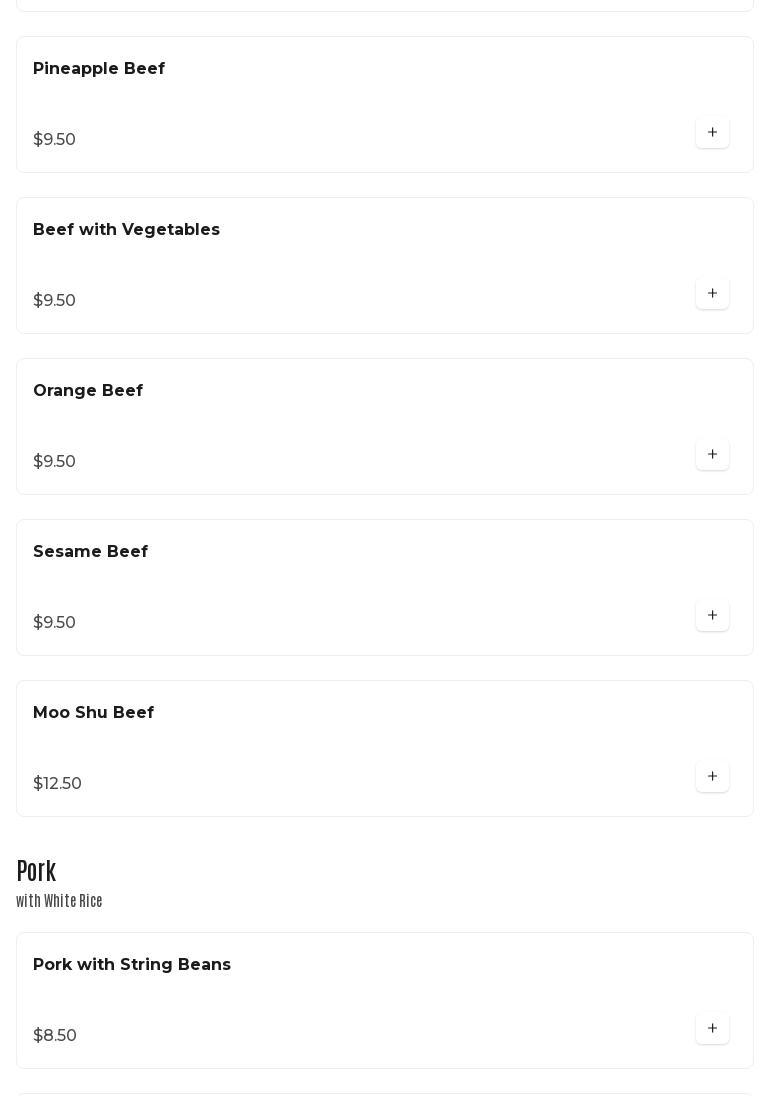Click the "with White Rice" subtitle
Screen dimensions: 770x1096
(59, 901)
